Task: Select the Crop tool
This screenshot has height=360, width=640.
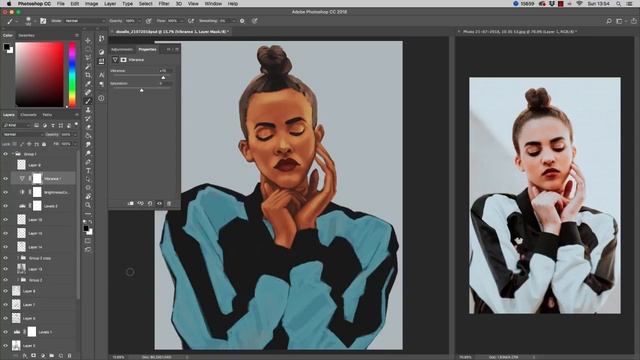Action: (x=88, y=75)
